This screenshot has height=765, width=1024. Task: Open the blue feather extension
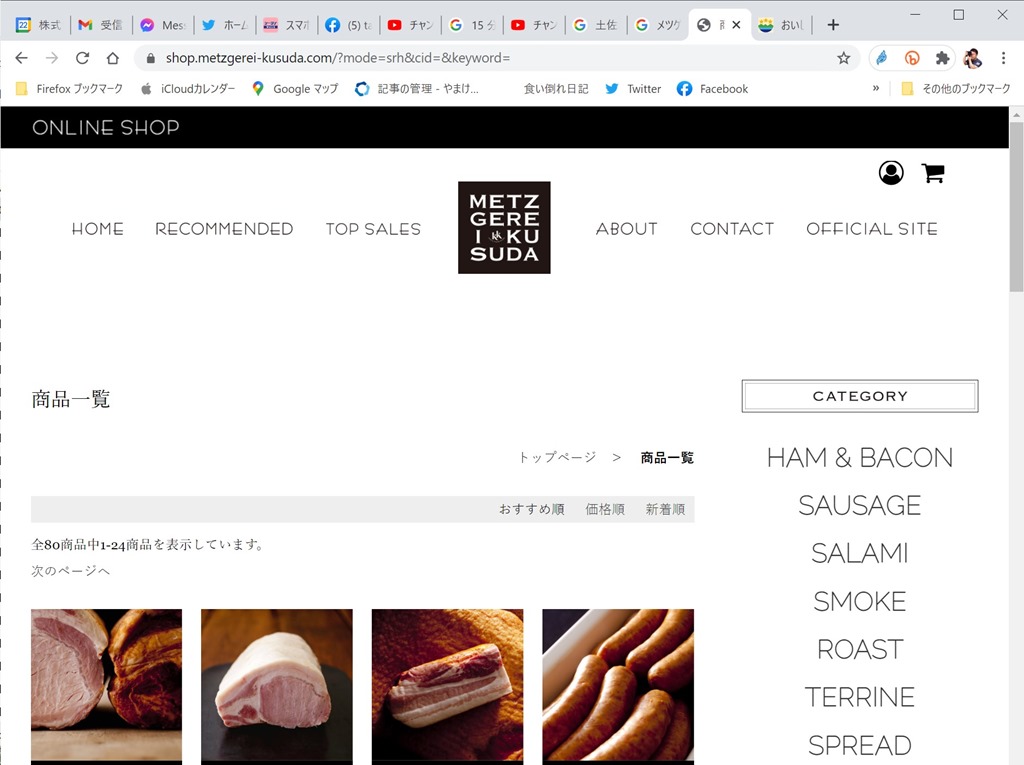tap(882, 58)
